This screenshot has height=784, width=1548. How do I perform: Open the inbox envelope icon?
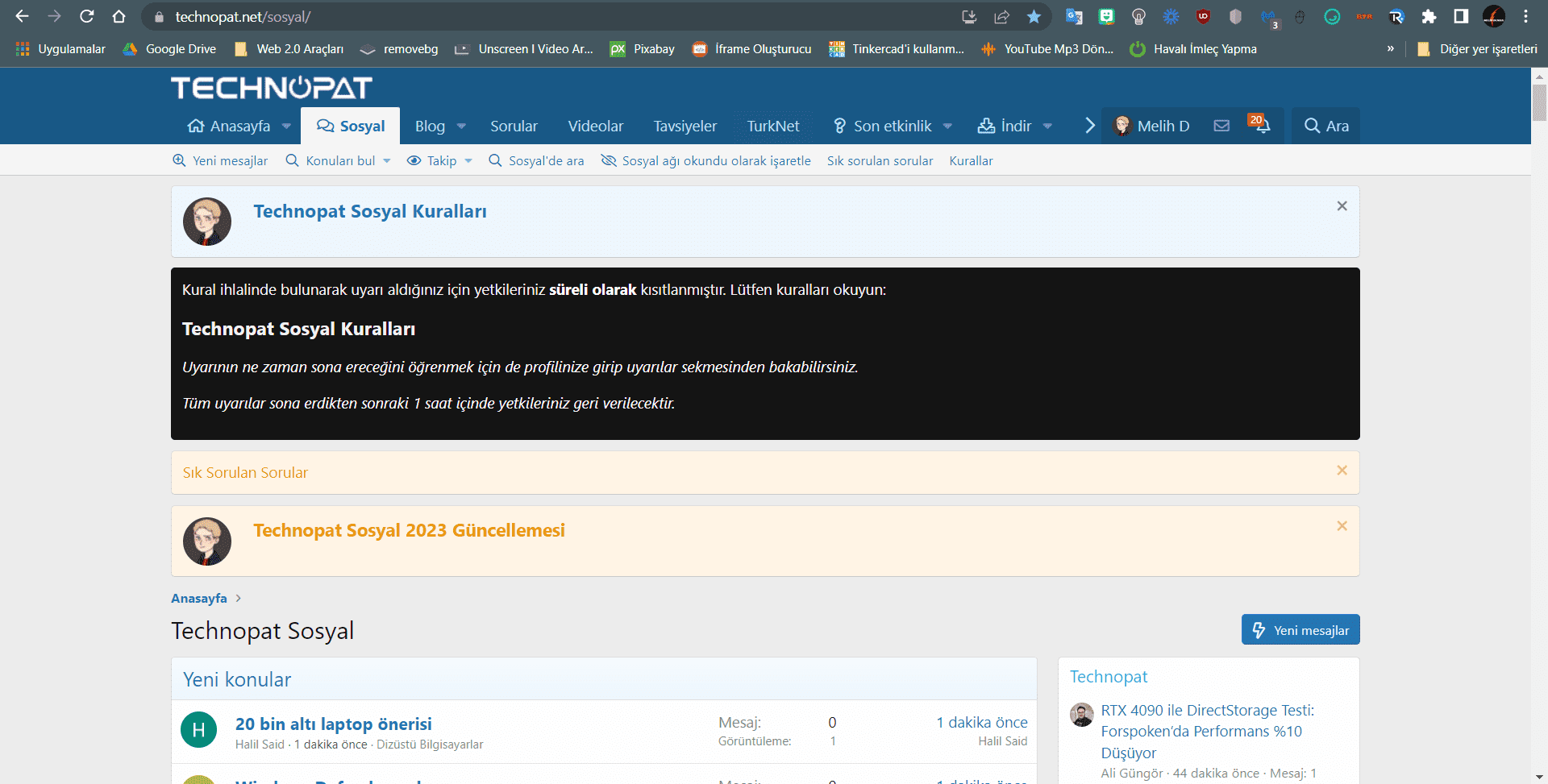tap(1221, 126)
